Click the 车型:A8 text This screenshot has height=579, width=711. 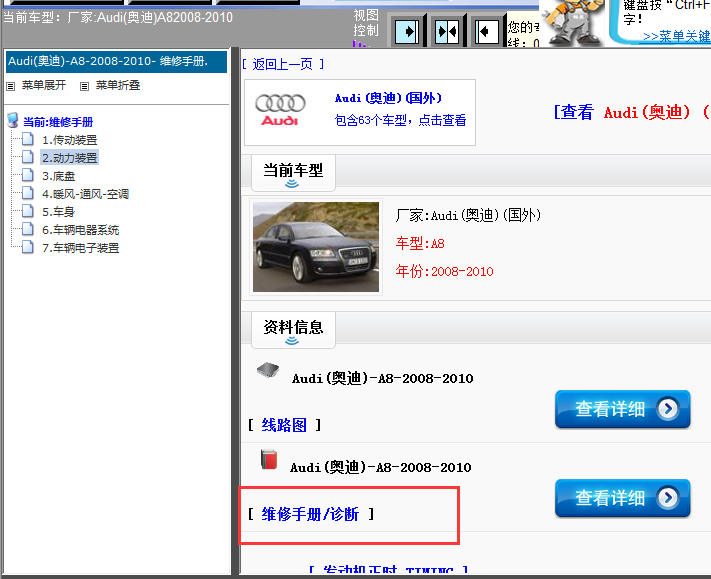click(420, 243)
